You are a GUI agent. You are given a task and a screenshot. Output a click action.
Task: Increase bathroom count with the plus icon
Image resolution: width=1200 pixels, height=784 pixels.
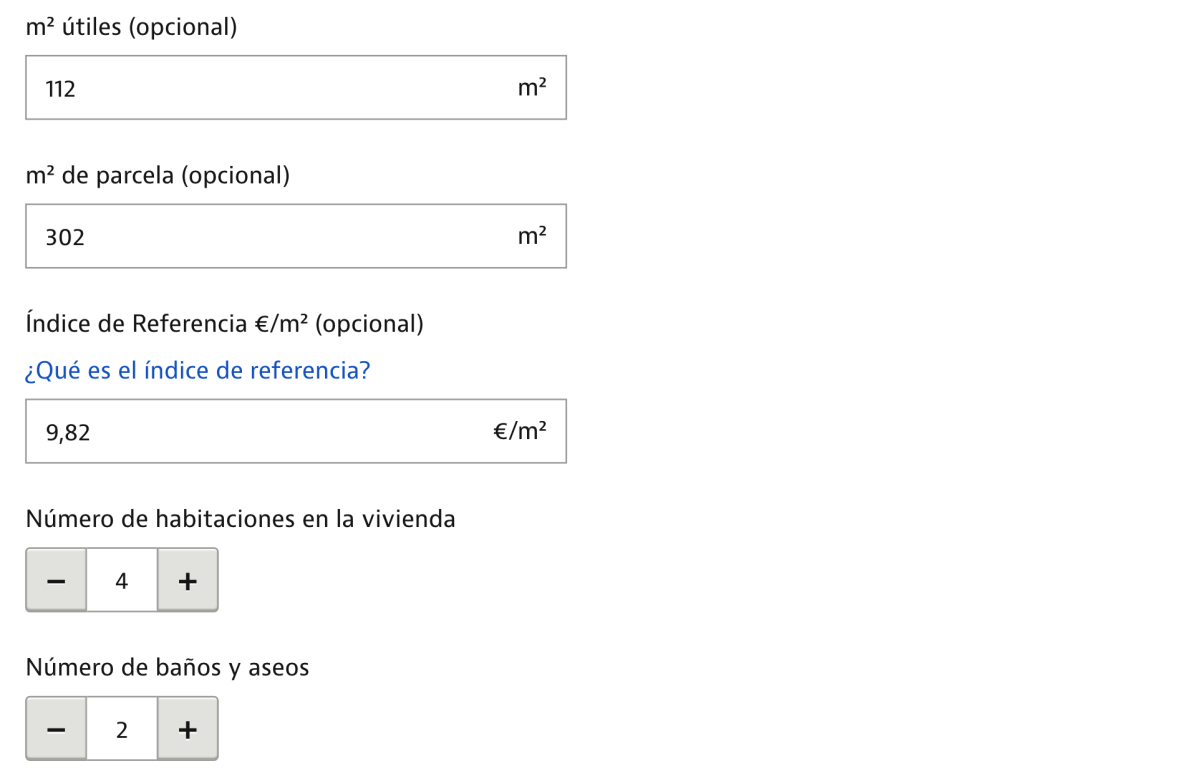click(187, 728)
